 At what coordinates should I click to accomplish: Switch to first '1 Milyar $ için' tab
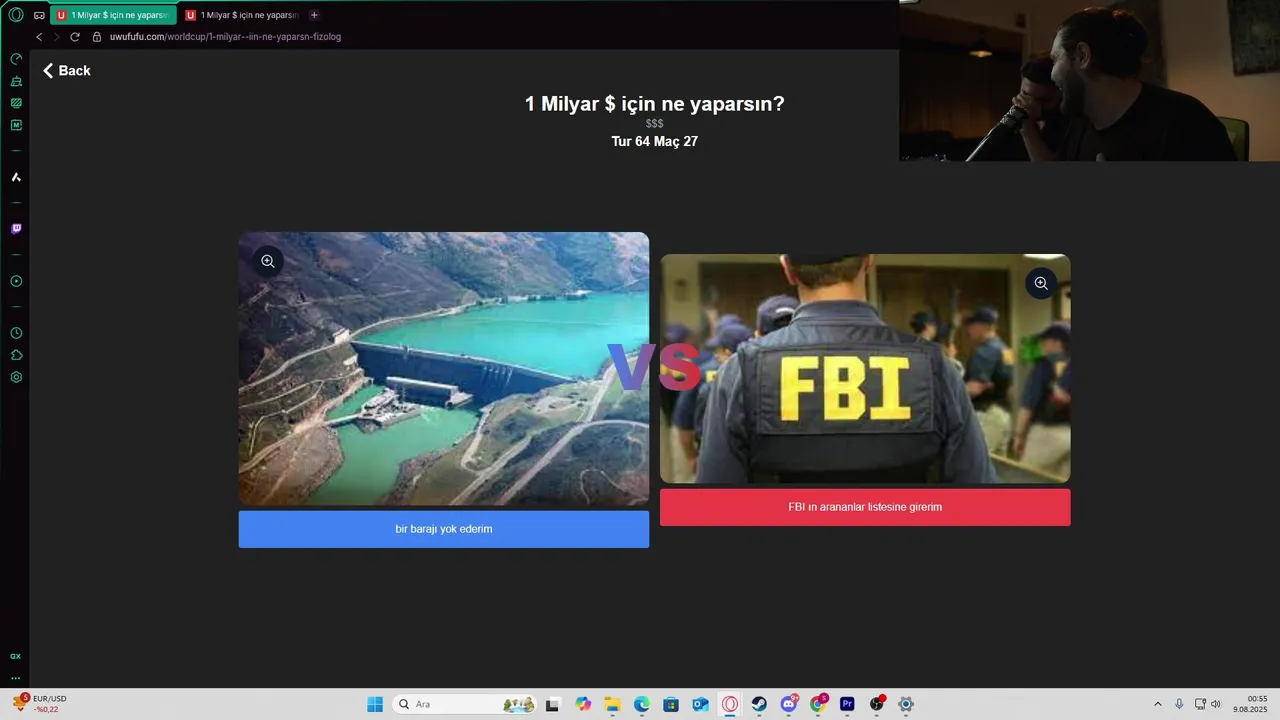(x=113, y=15)
